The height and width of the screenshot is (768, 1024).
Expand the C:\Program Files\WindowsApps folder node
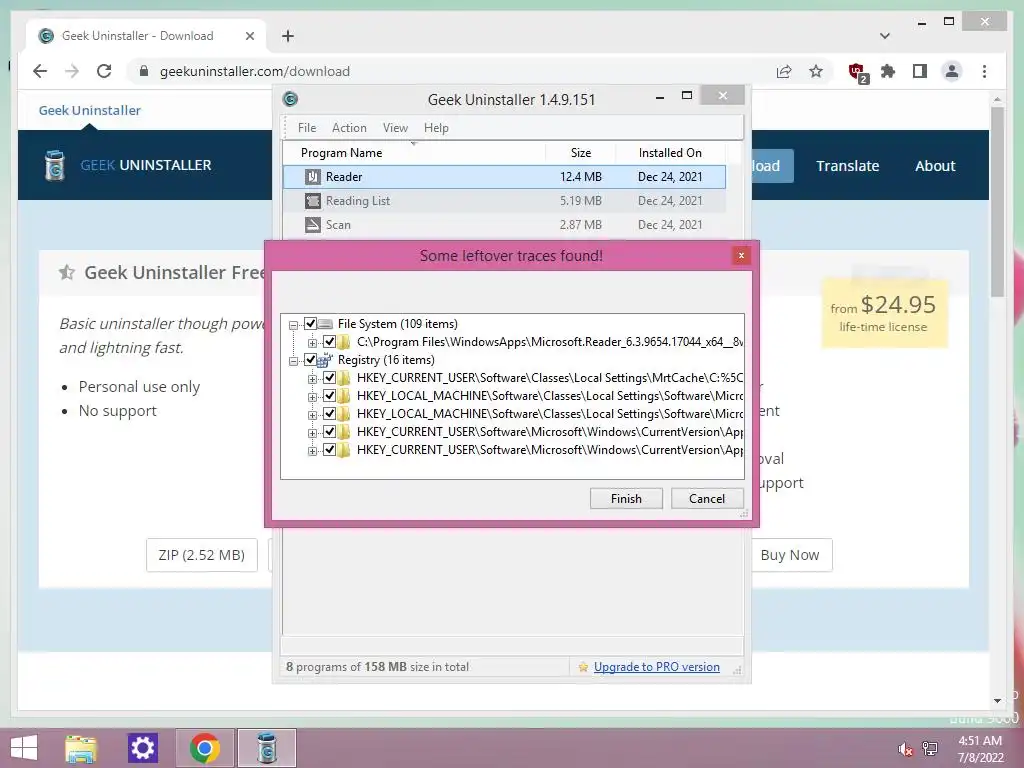(312, 342)
